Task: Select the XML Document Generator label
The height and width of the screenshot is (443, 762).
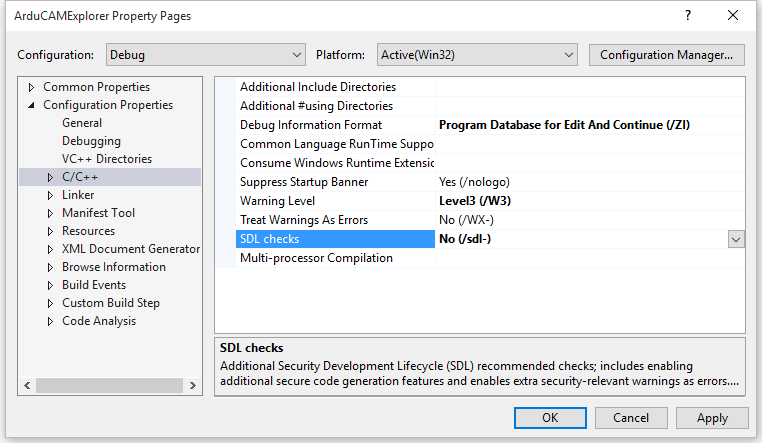Action: 131,249
